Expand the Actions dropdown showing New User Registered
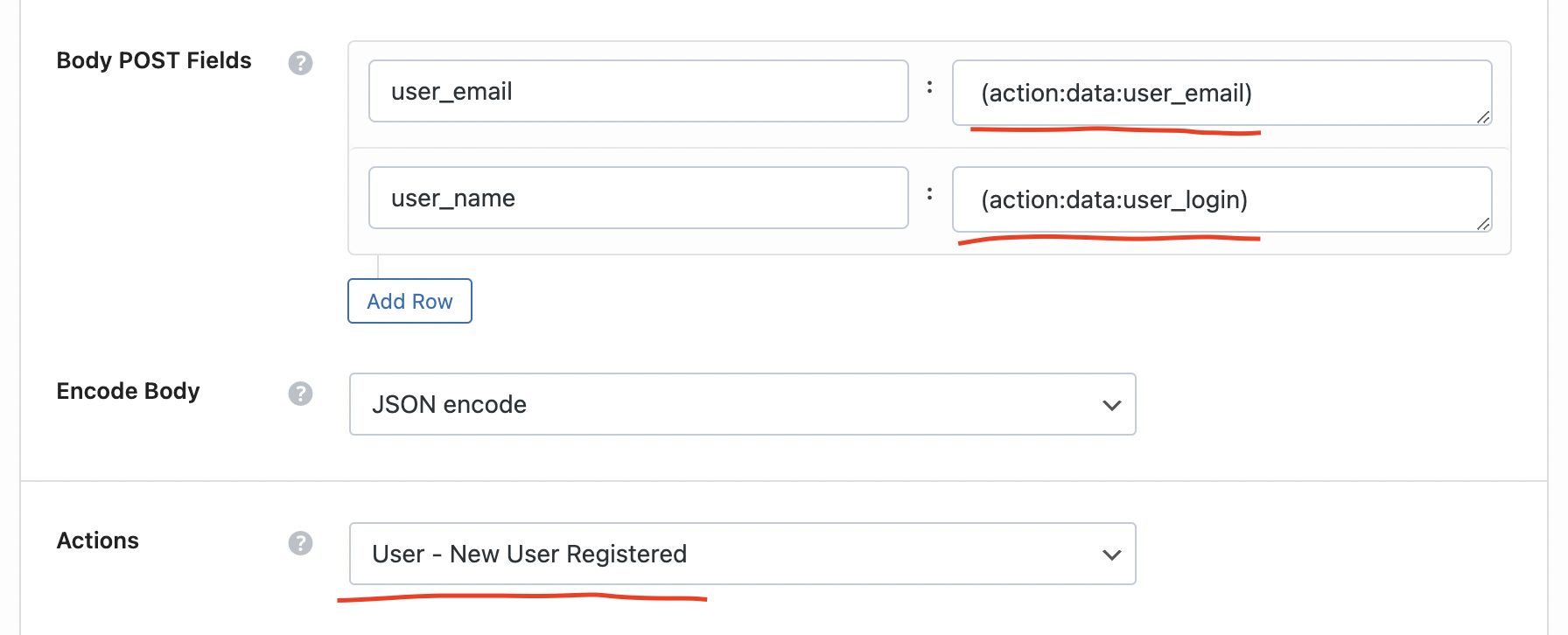Viewport: 1568px width, 635px height. 742,554
